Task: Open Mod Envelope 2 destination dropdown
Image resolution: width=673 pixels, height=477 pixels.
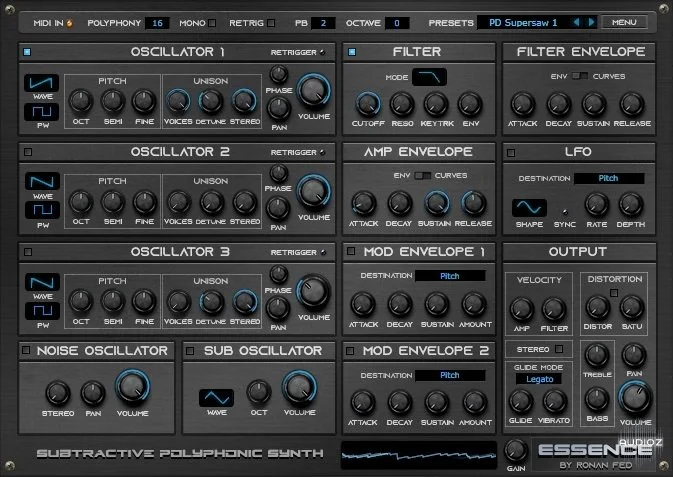Action: coord(450,375)
